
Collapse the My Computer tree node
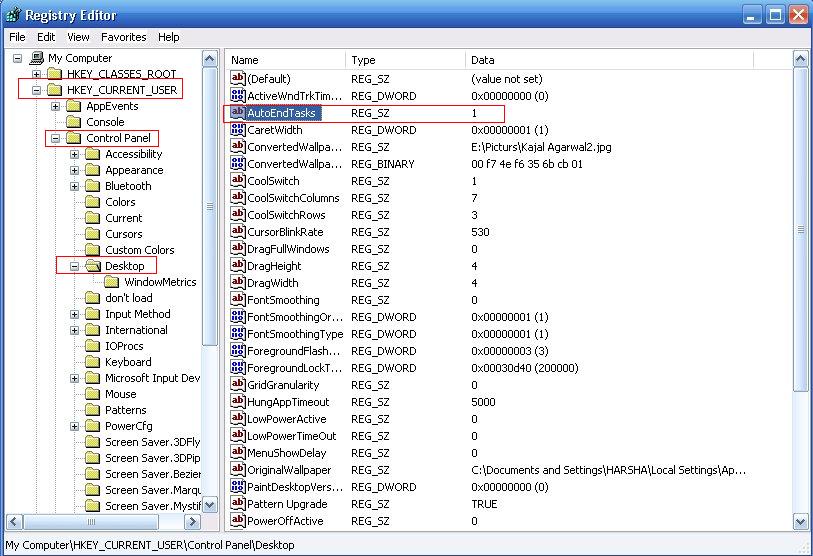[x=17, y=58]
